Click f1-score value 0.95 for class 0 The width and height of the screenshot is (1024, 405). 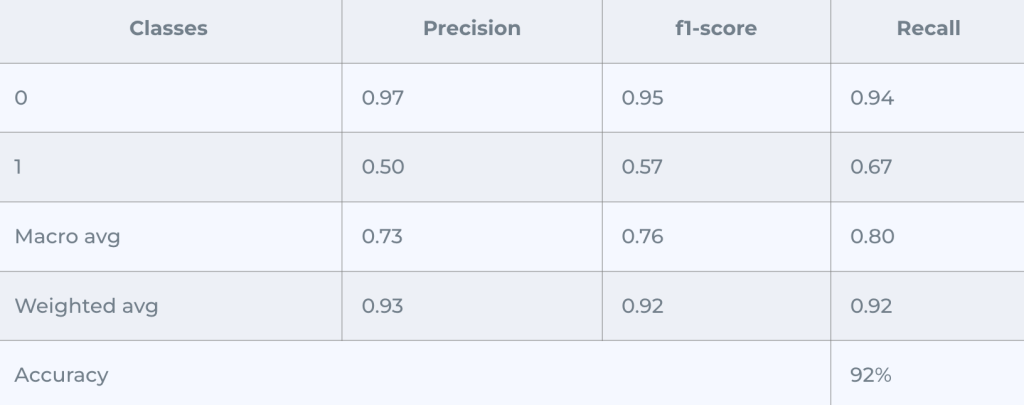(643, 98)
